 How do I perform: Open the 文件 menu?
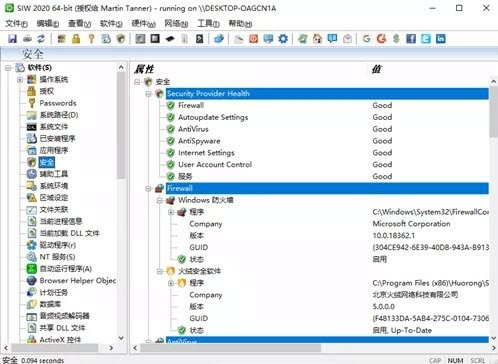(16, 24)
